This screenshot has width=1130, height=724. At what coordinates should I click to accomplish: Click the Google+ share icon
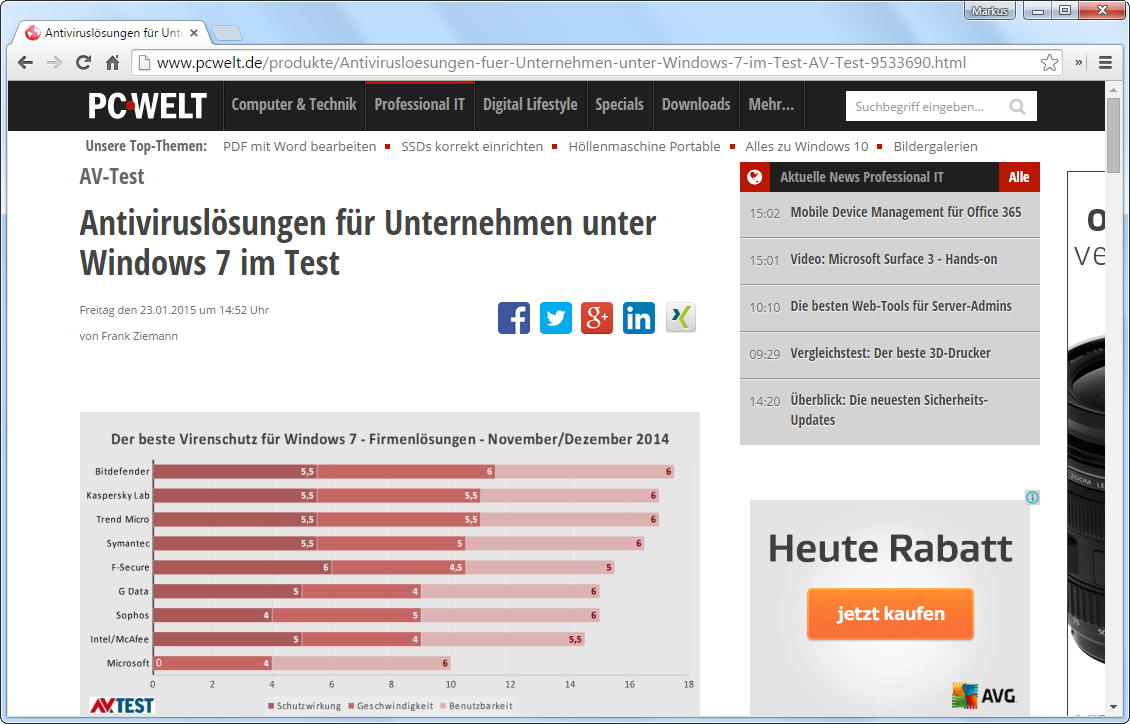coord(597,318)
